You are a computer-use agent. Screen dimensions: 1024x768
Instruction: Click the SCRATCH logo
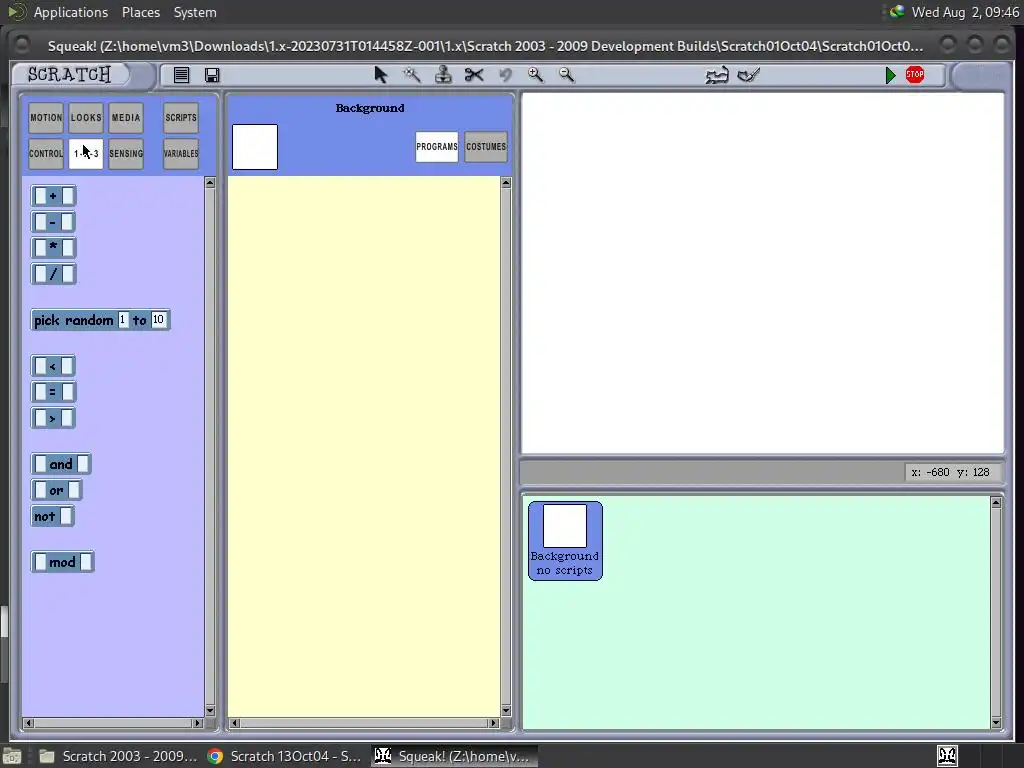[69, 74]
